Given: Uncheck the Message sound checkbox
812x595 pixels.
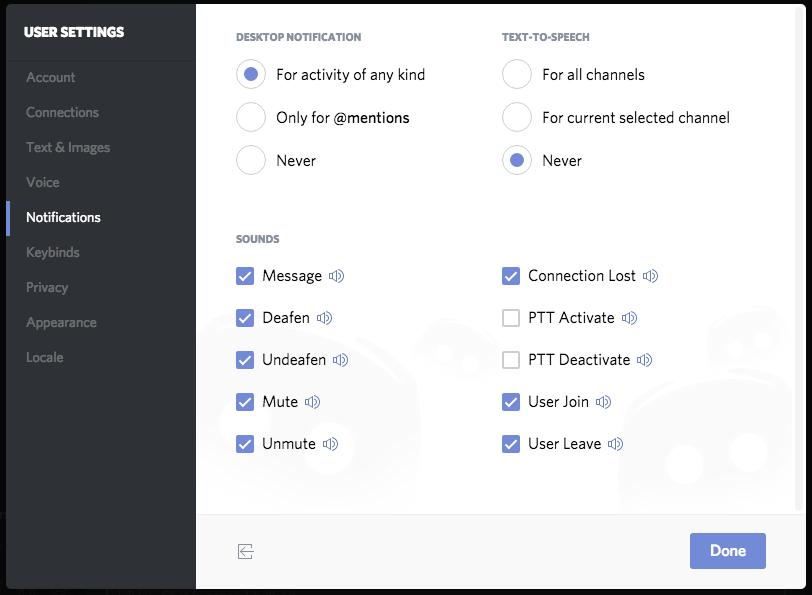Looking at the screenshot, I should coord(245,276).
